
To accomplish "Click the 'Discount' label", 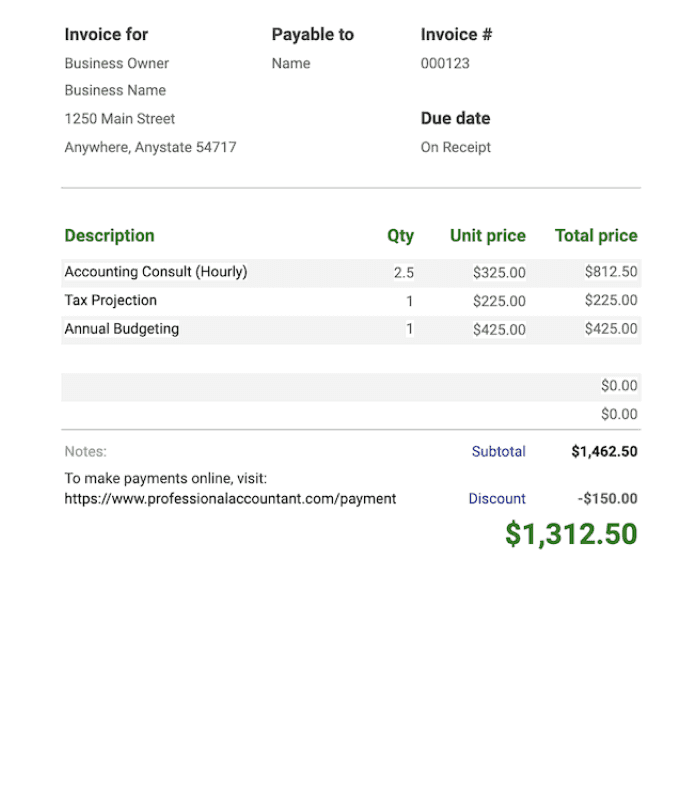I will pyautogui.click(x=497, y=498).
